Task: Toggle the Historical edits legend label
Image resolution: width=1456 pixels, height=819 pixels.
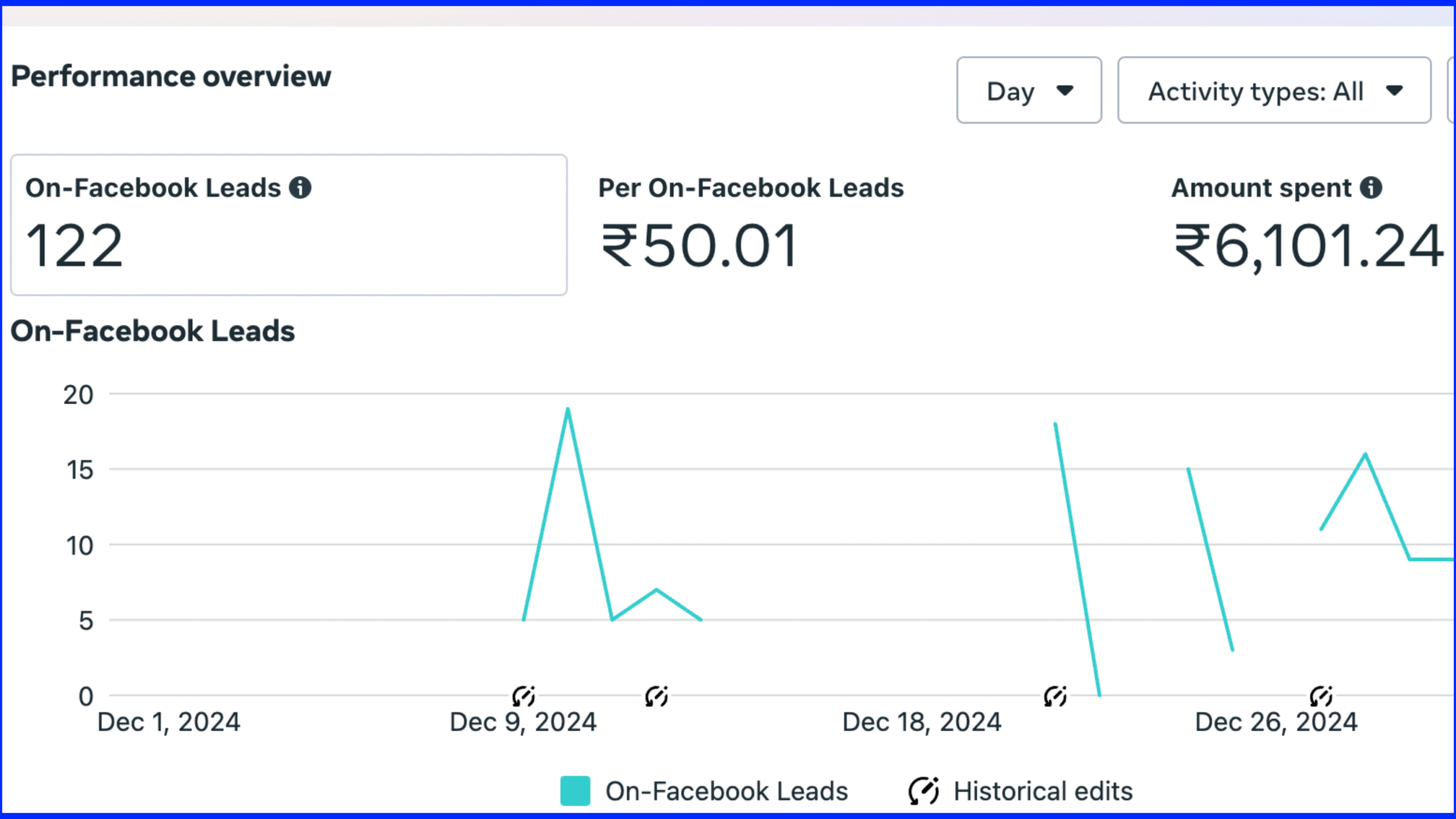Action: (1043, 791)
